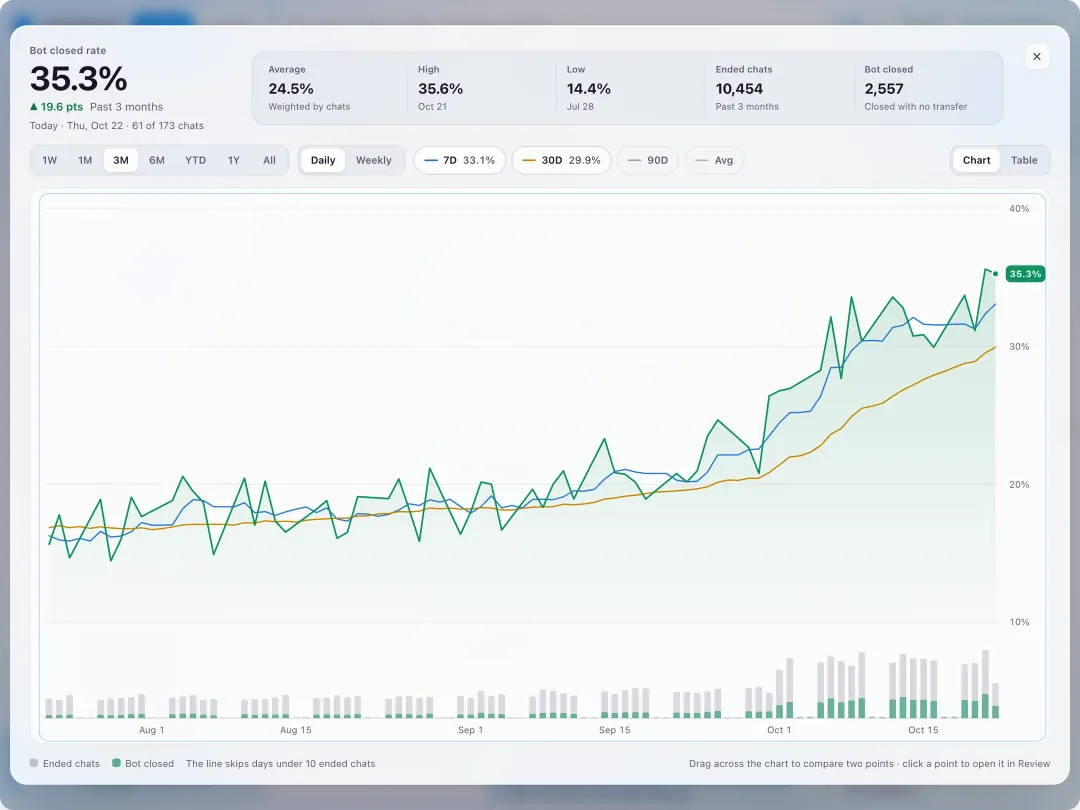Click the 20% y-axis label
1080x810 pixels.
click(x=1019, y=484)
